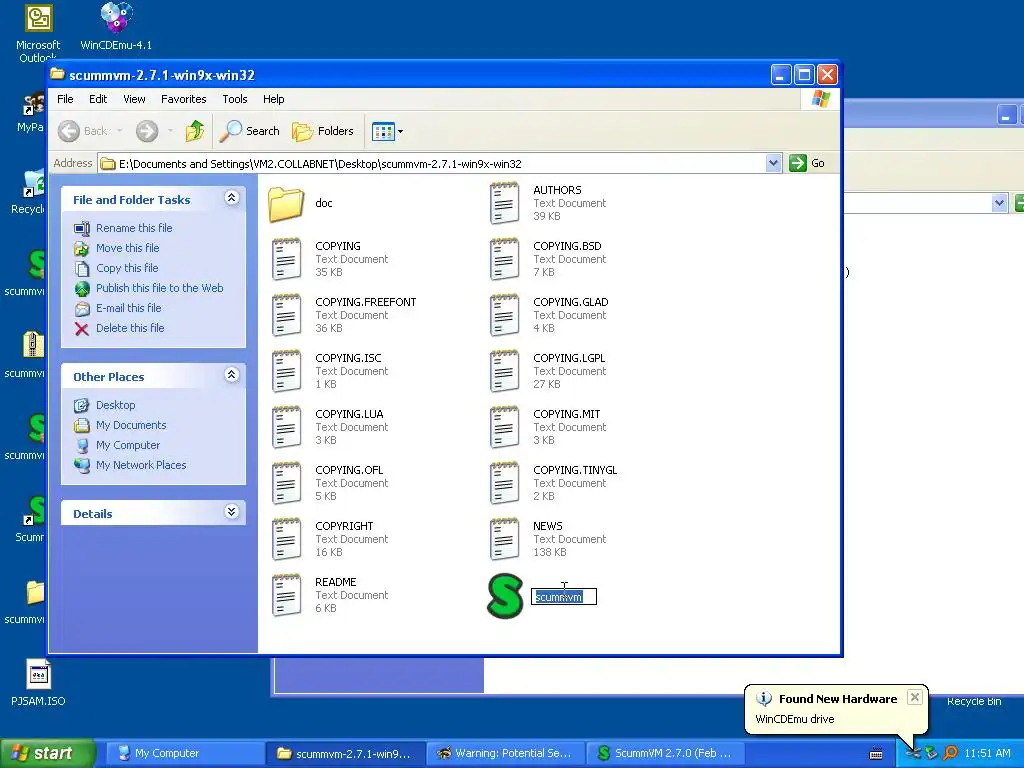The image size is (1024, 768).
Task: Go to My Documents in Other Places
Action: click(x=131, y=425)
